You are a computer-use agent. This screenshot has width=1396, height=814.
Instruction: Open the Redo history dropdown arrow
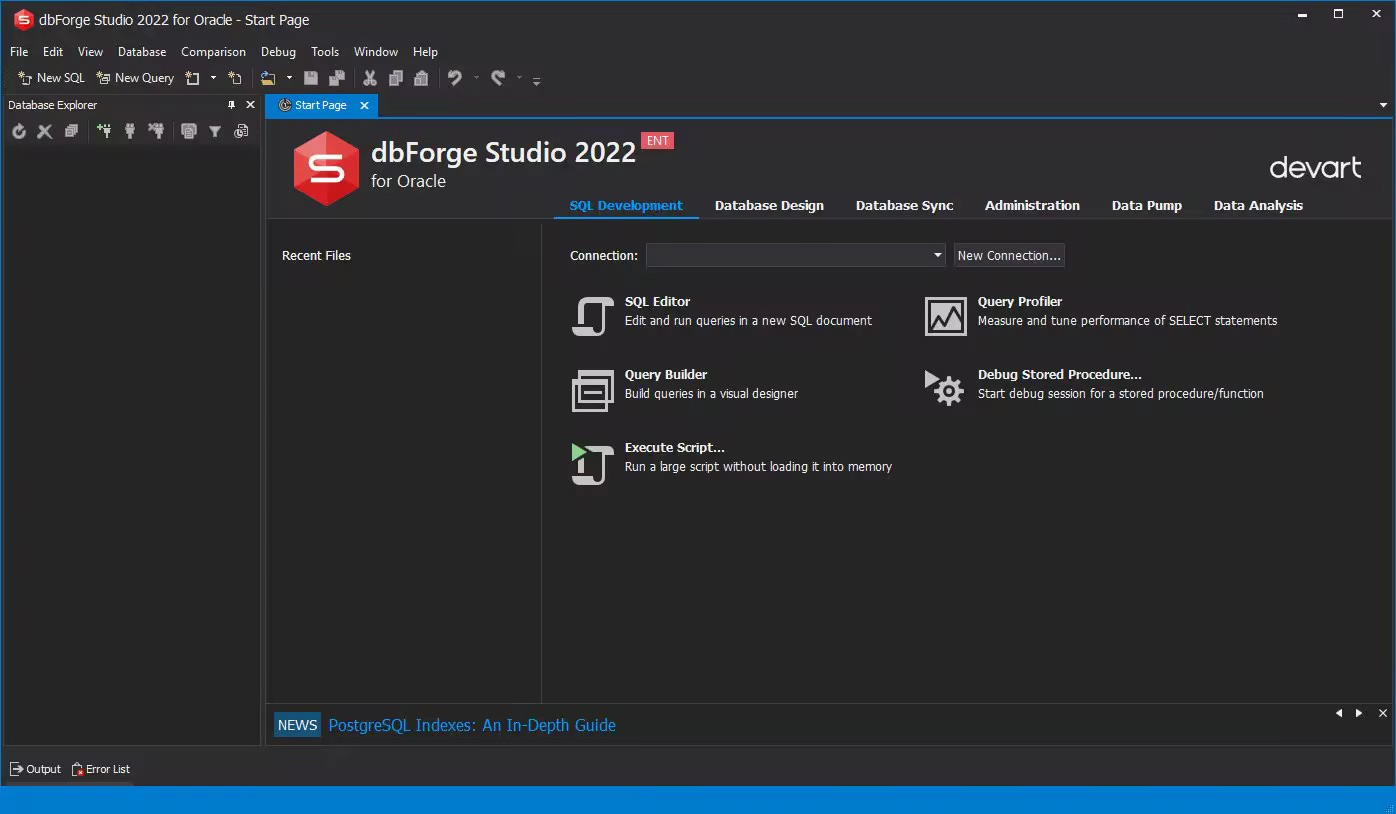pyautogui.click(x=517, y=78)
